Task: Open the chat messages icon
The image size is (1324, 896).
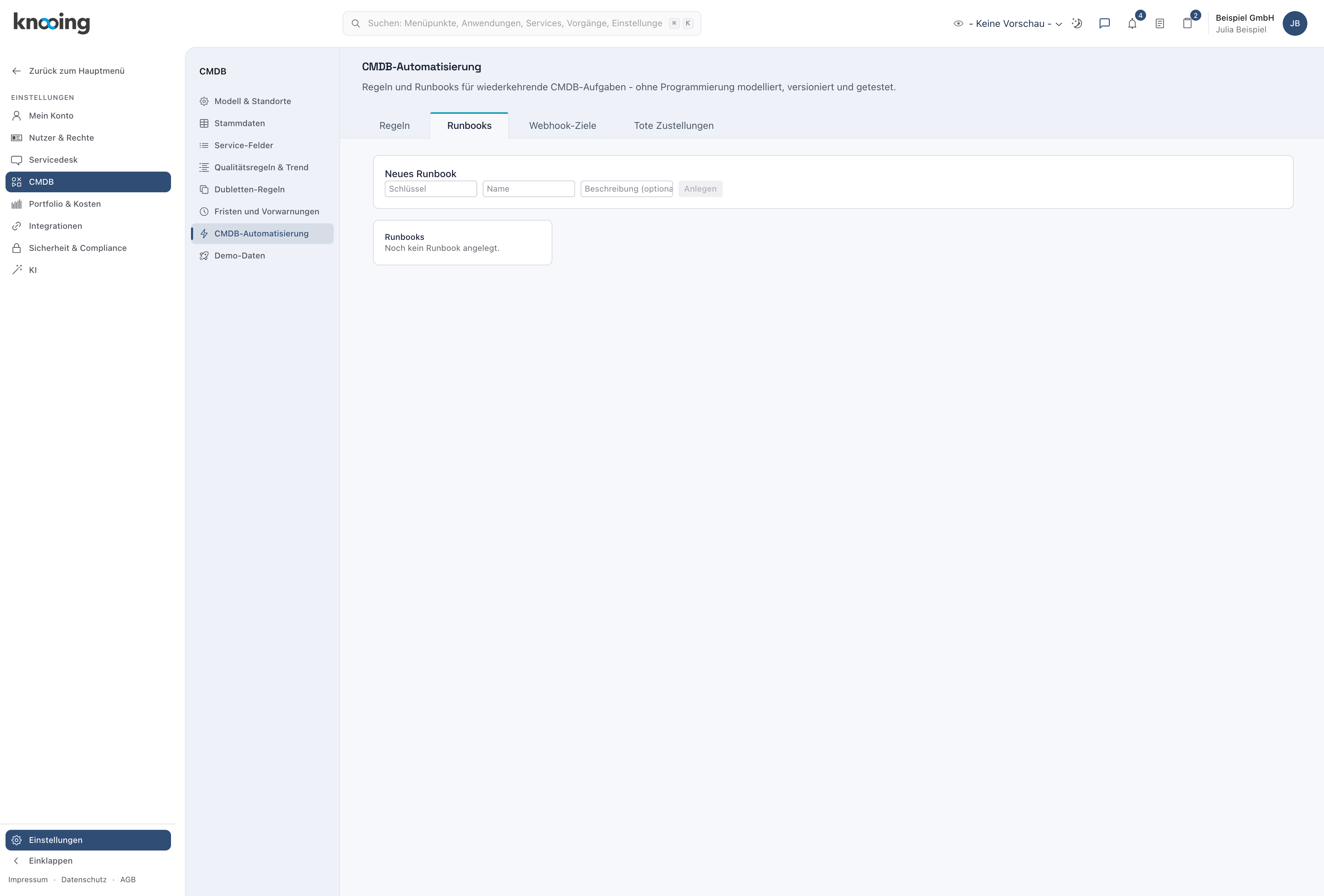Action: pyautogui.click(x=1104, y=23)
